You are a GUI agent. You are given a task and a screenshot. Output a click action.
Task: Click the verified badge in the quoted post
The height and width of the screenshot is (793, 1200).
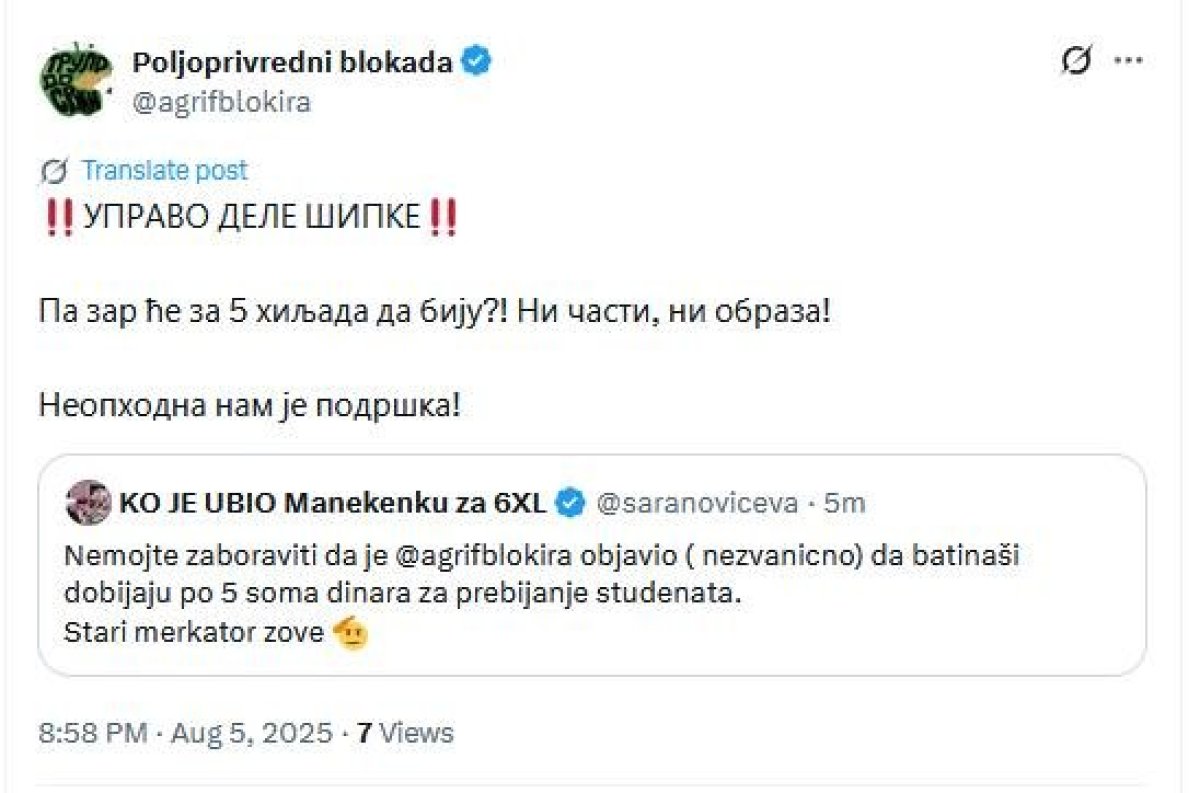coord(570,503)
